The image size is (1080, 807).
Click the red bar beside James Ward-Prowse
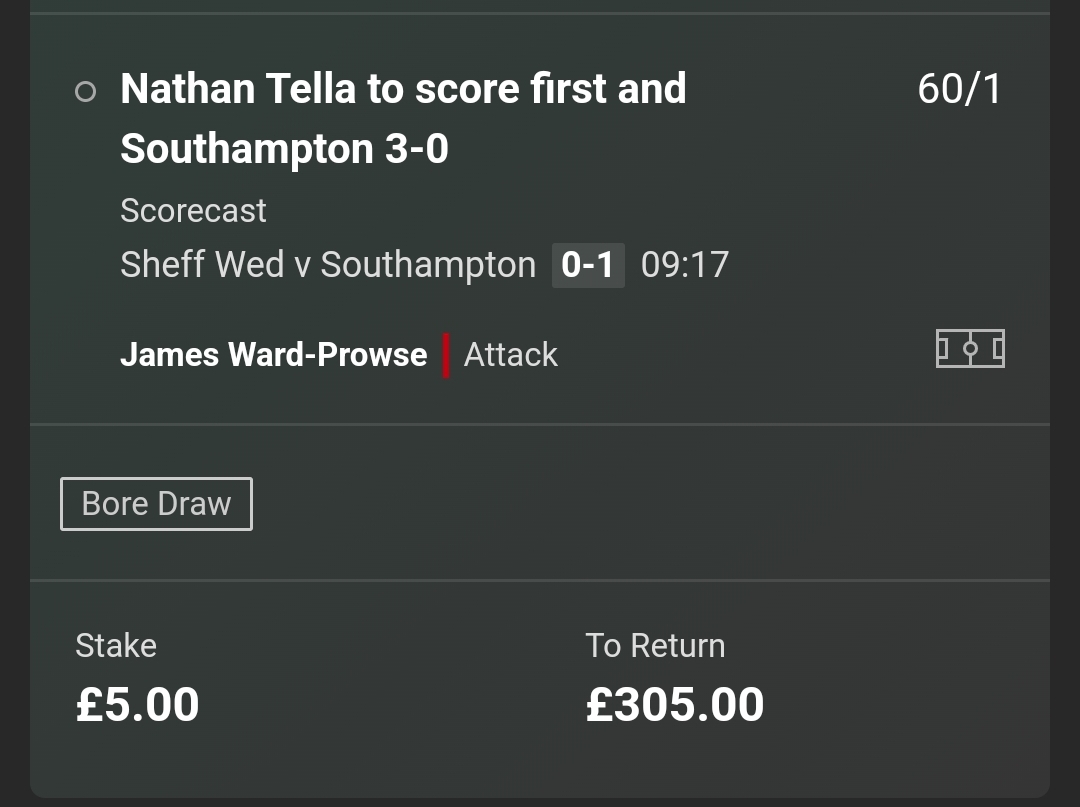point(446,355)
